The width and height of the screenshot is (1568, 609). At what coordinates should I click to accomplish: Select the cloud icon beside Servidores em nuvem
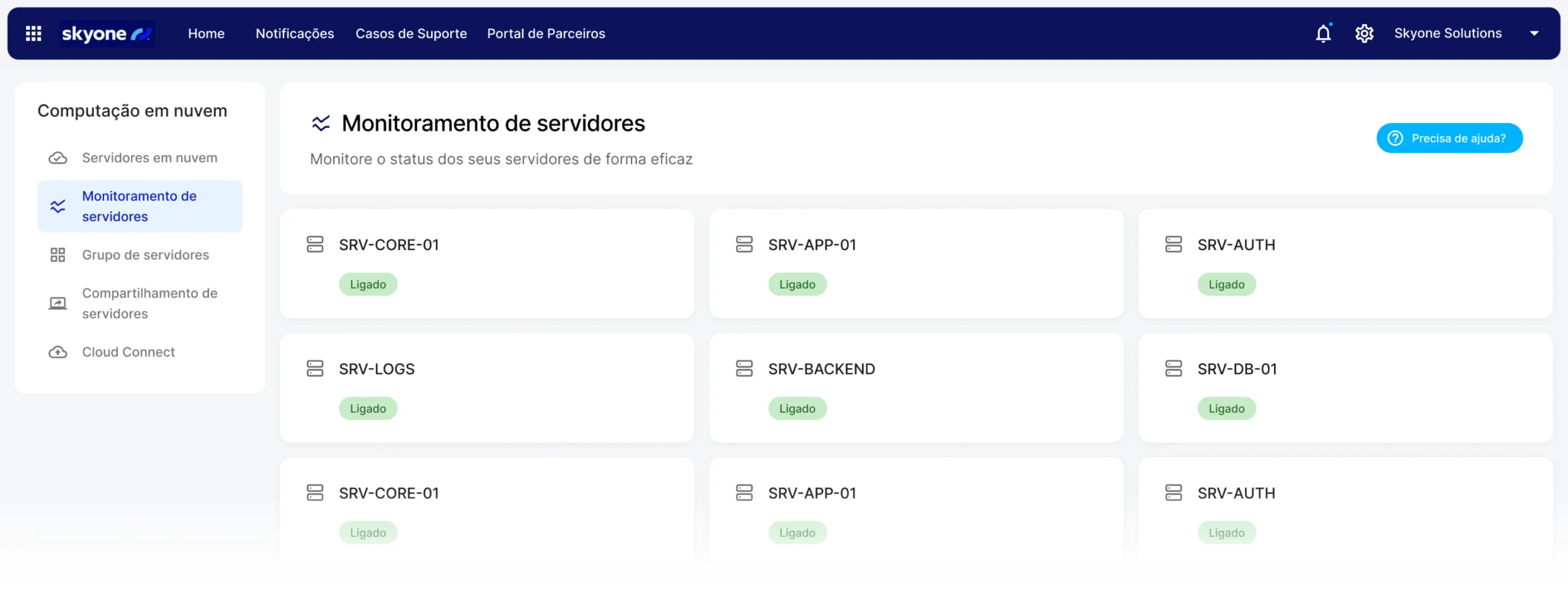click(x=58, y=157)
